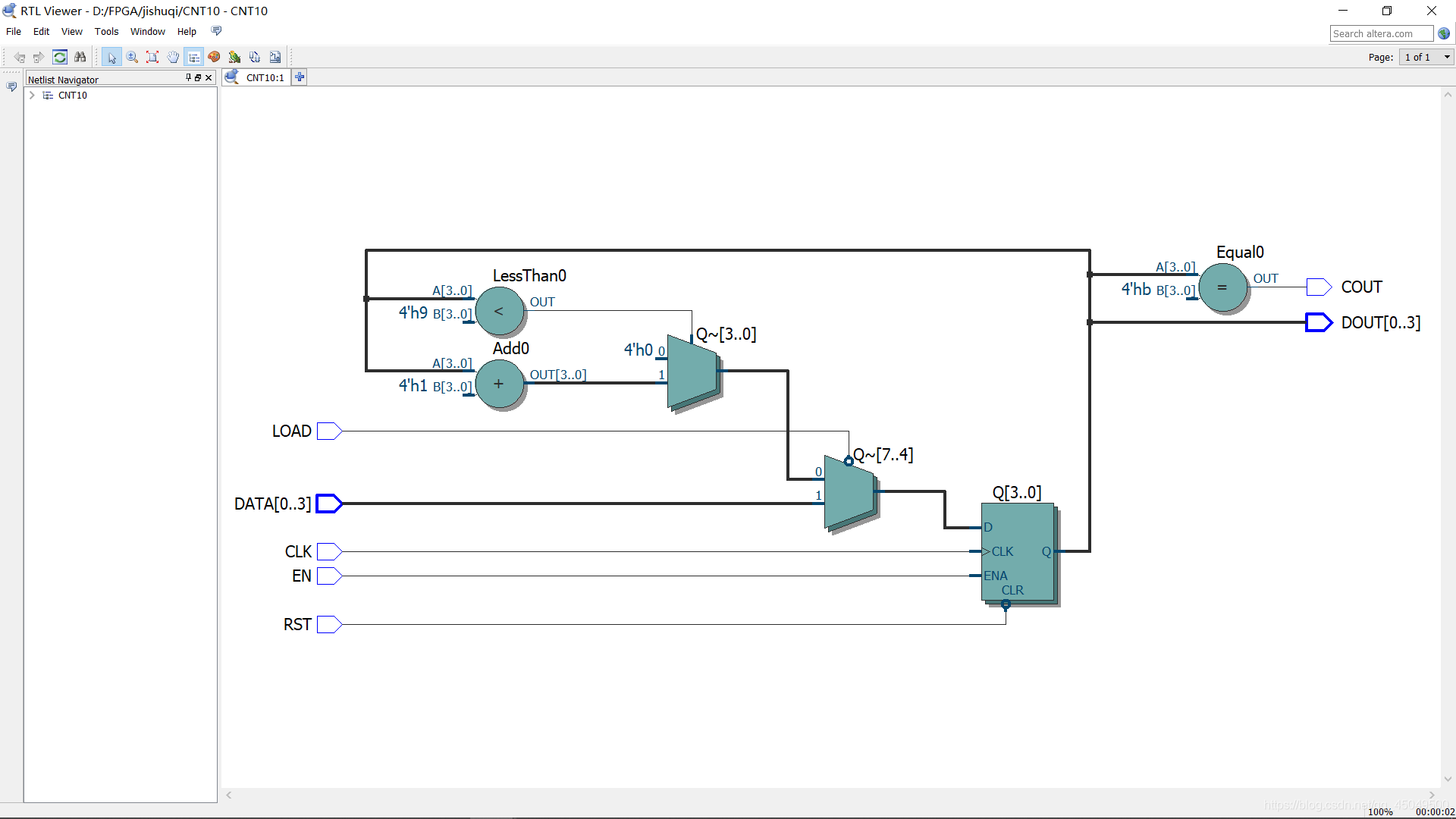The image size is (1456, 819).
Task: Open the File menu
Action: 14,31
